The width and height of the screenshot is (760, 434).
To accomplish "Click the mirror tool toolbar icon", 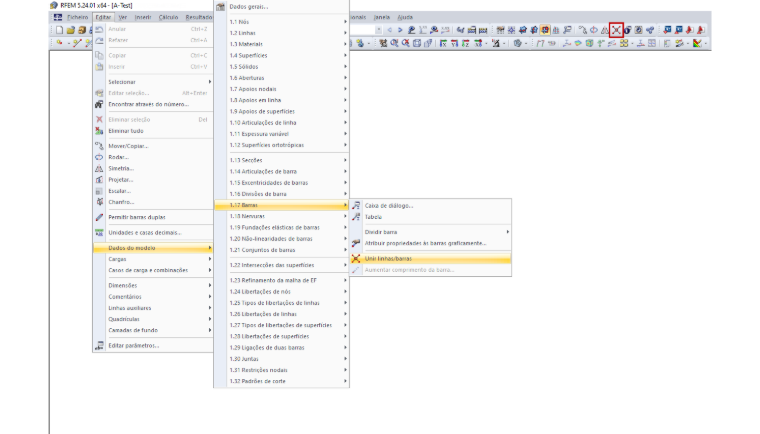I will (x=604, y=30).
